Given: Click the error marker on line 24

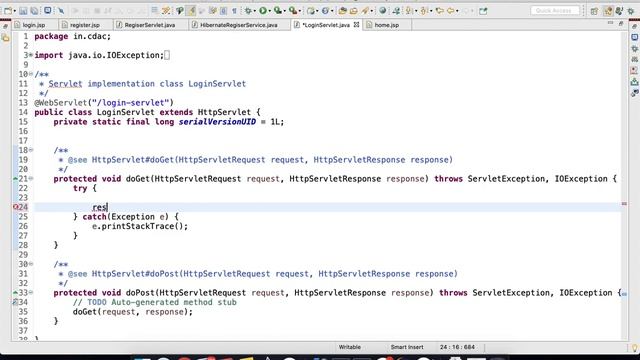Looking at the screenshot, I should click(x=15, y=207).
